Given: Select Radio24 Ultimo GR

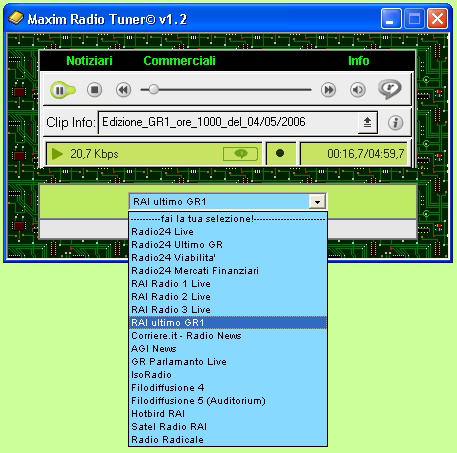Looking at the screenshot, I should click(228, 245).
